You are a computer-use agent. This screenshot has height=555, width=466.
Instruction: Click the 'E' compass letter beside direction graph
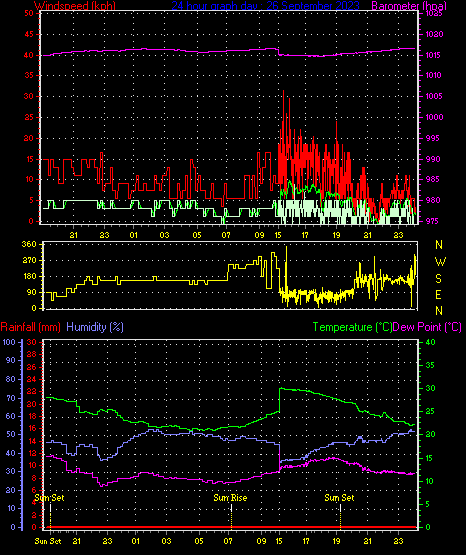(x=439, y=295)
